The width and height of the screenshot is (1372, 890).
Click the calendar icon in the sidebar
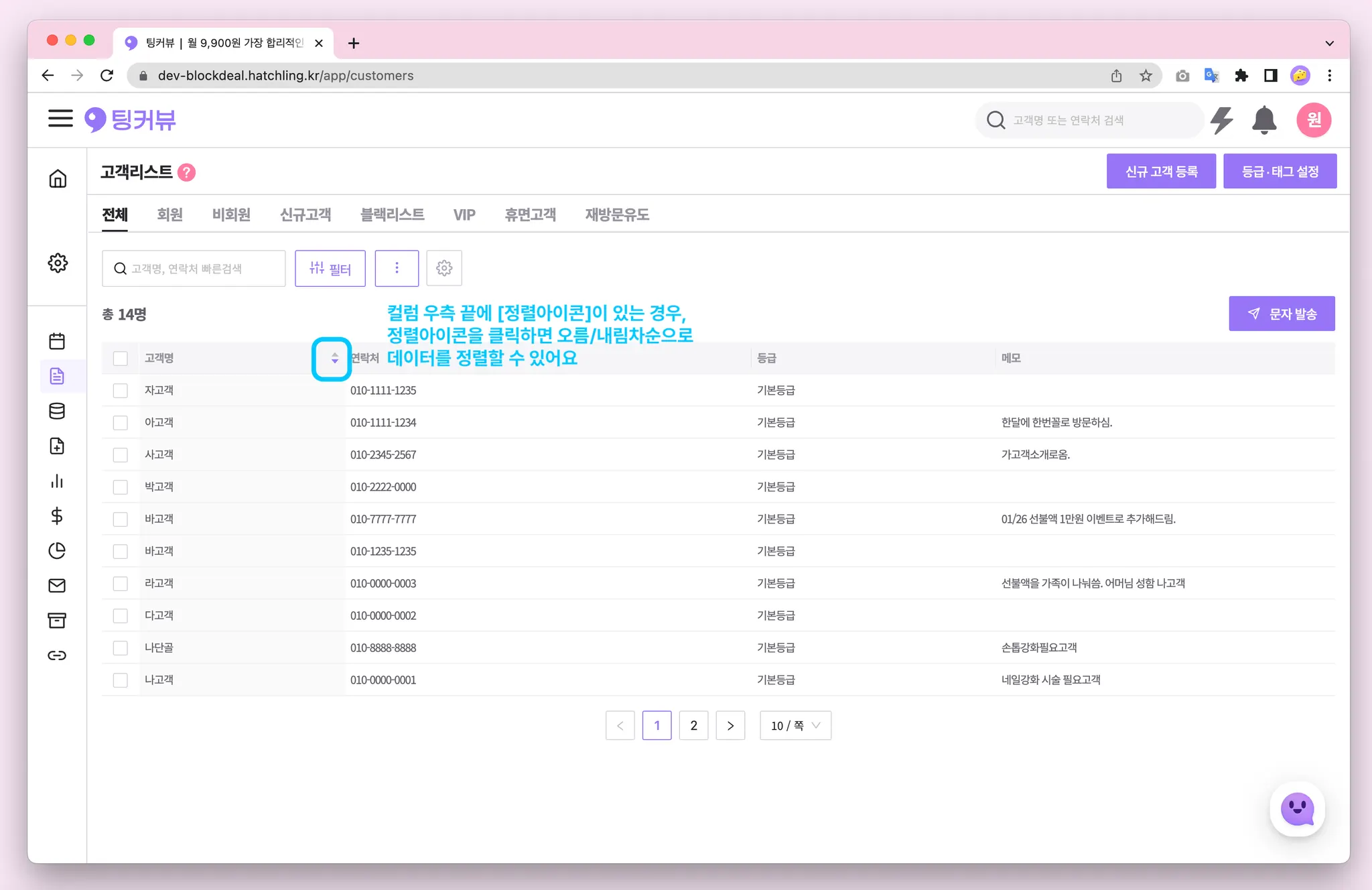click(57, 341)
